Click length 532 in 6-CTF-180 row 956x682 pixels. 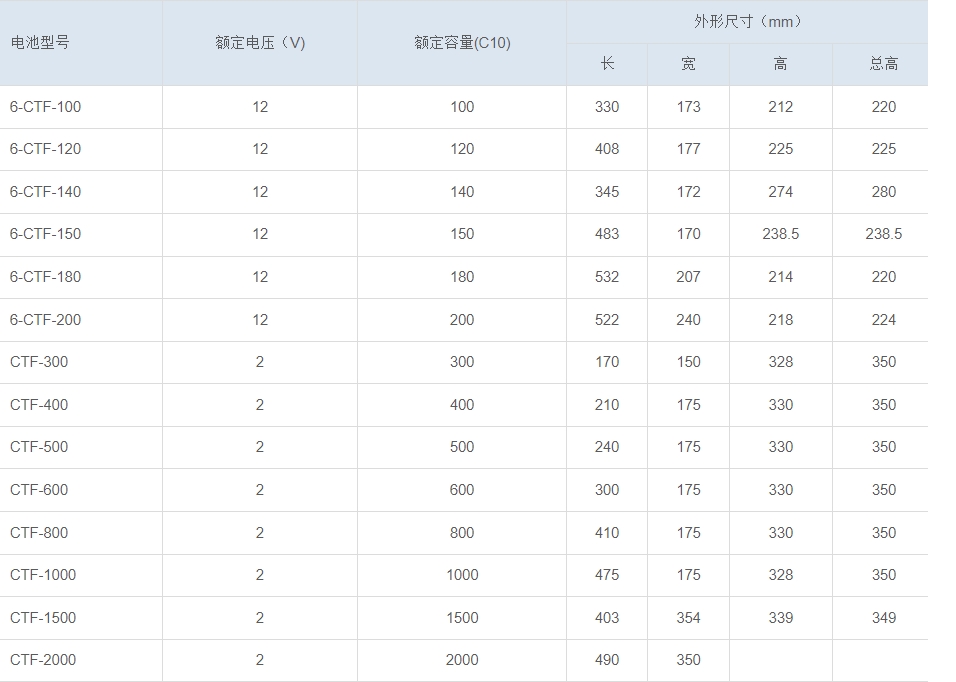(x=607, y=277)
